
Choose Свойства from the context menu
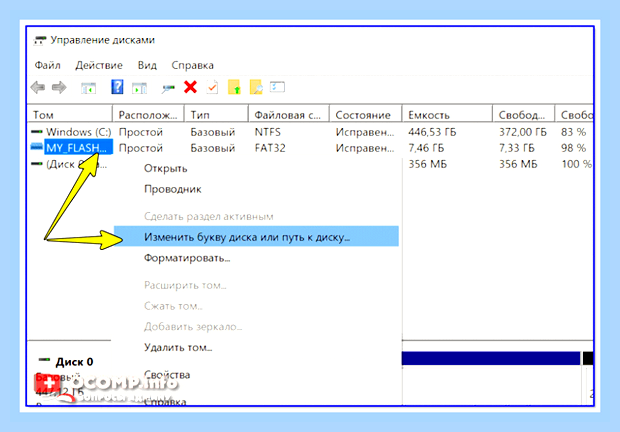(167, 374)
